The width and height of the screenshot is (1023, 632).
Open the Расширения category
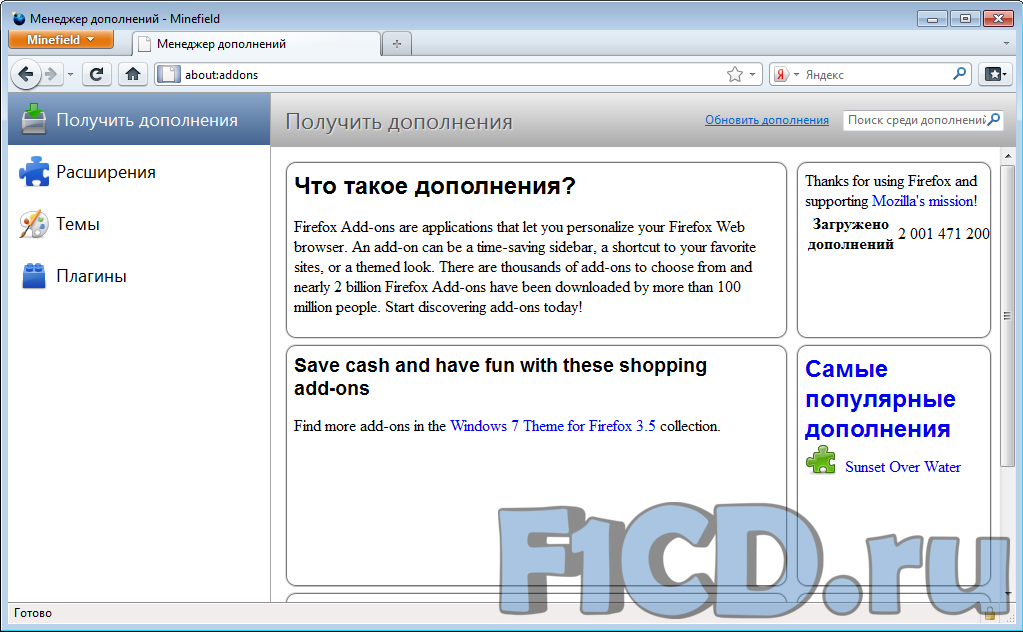pos(139,172)
